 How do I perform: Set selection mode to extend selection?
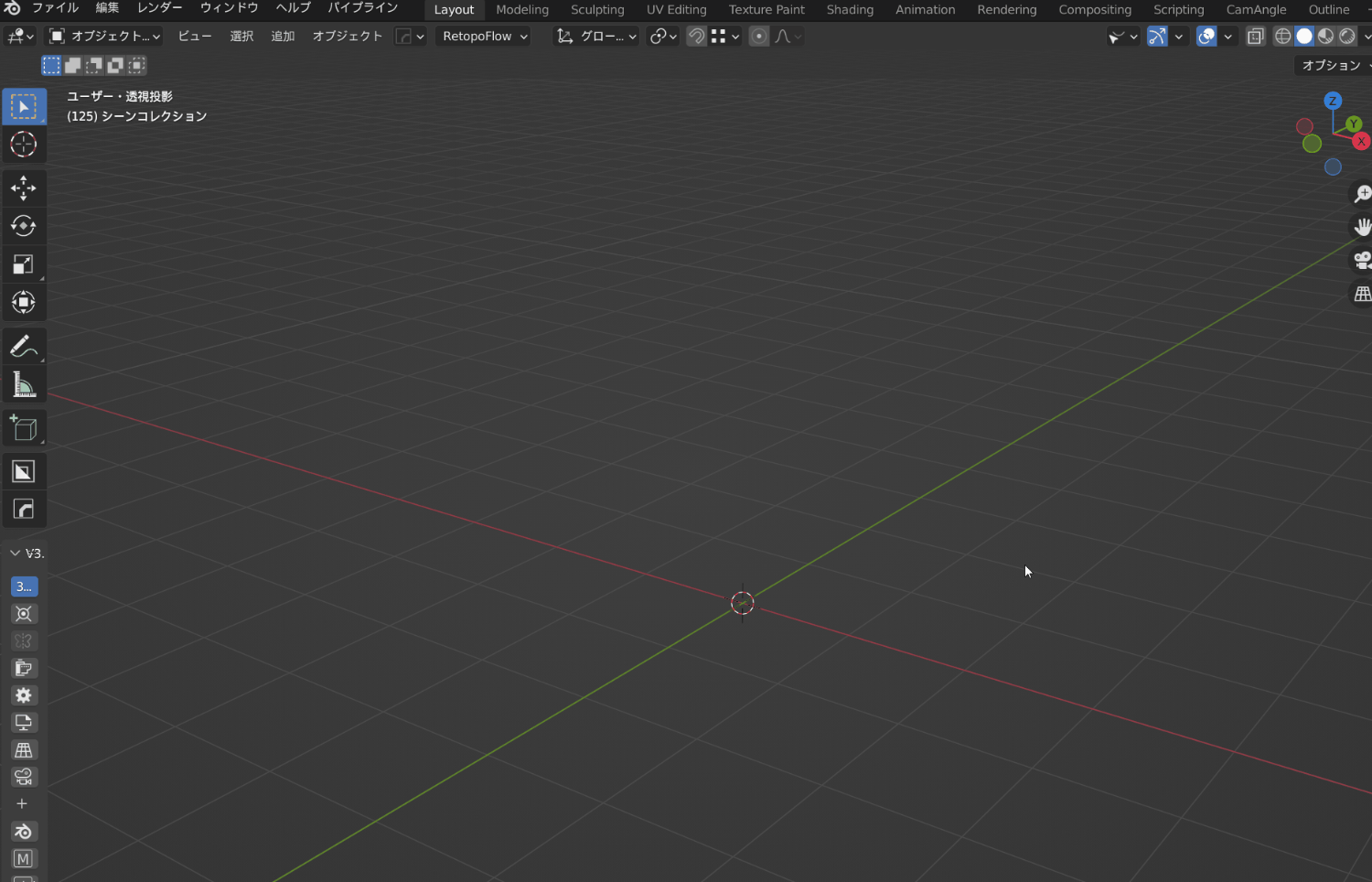(72, 65)
